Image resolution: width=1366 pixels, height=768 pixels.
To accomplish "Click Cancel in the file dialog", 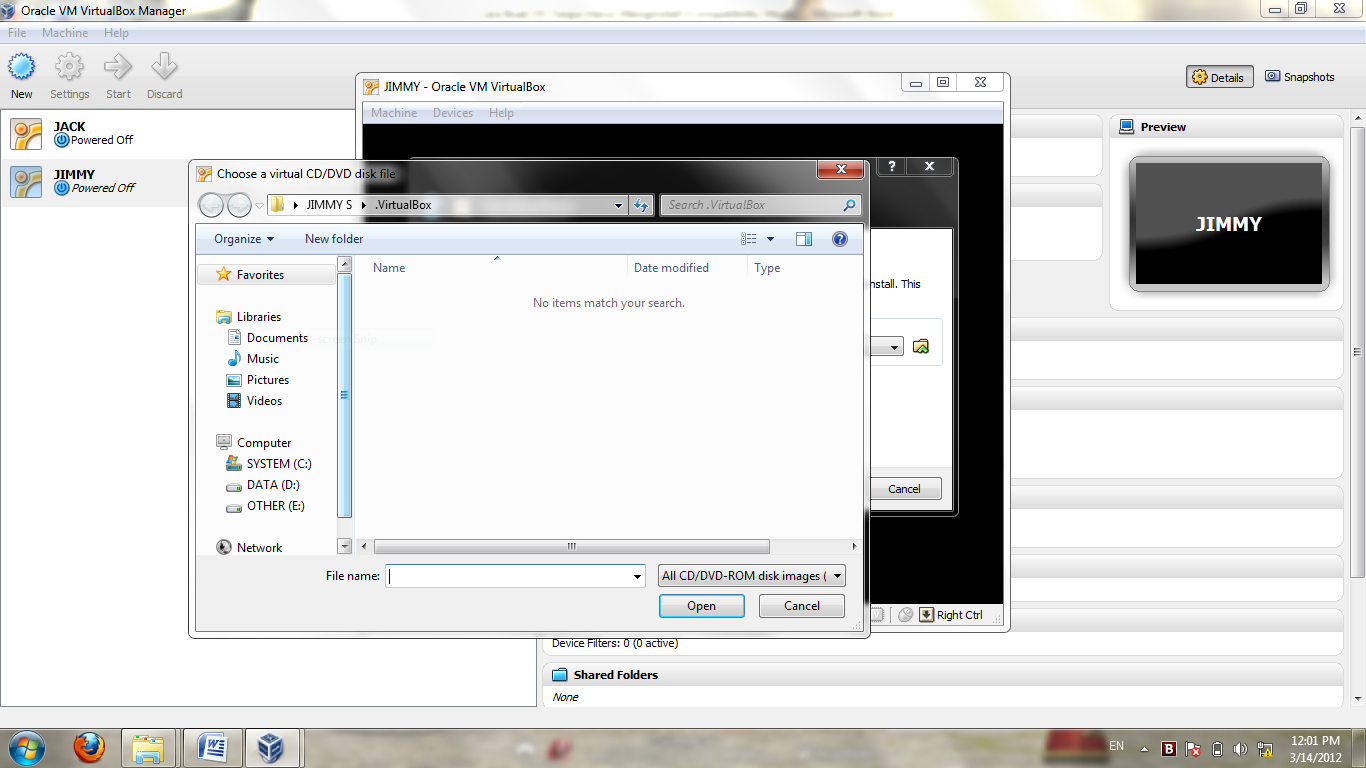I will point(802,606).
